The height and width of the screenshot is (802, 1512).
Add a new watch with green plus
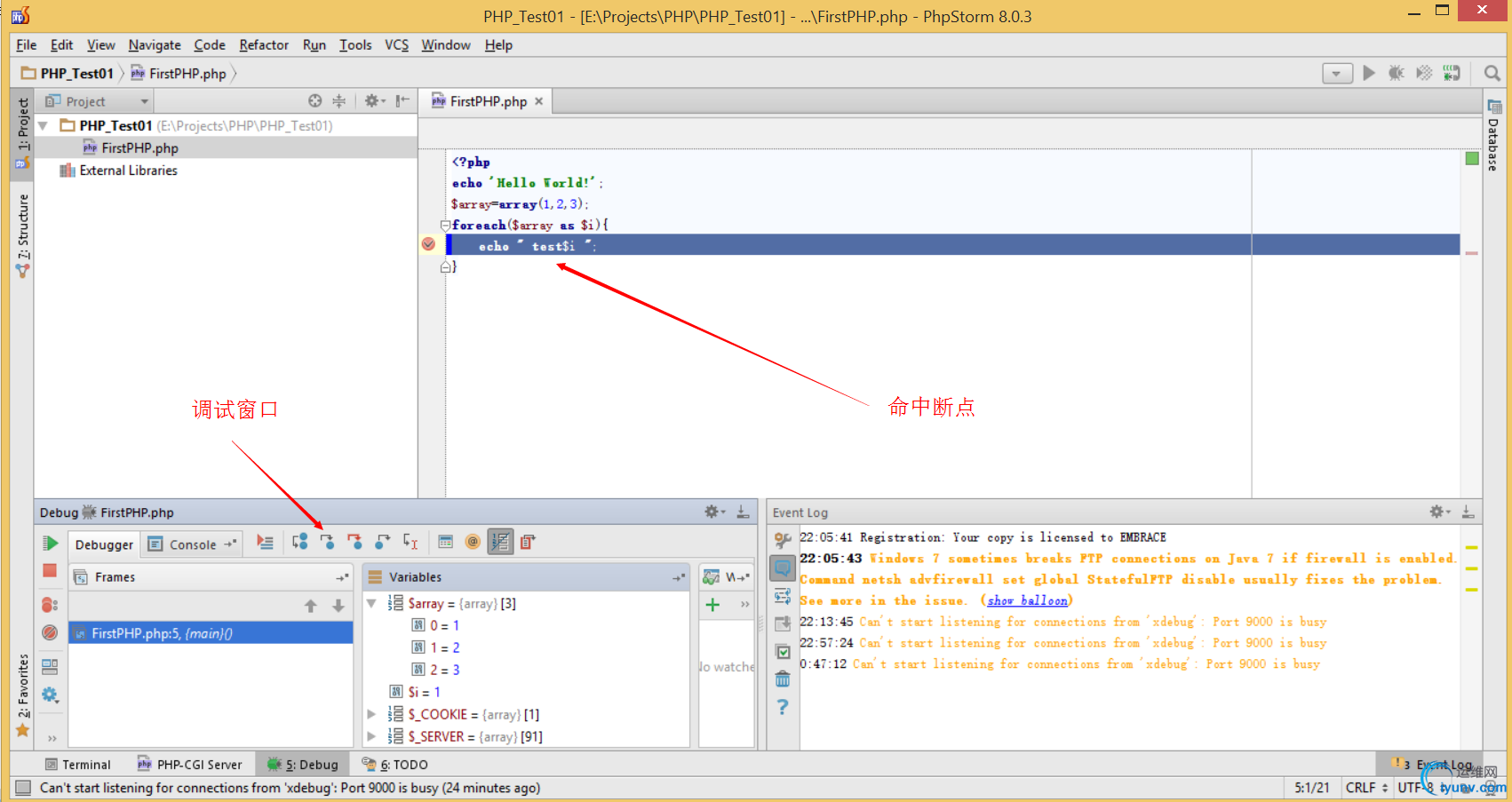(712, 605)
